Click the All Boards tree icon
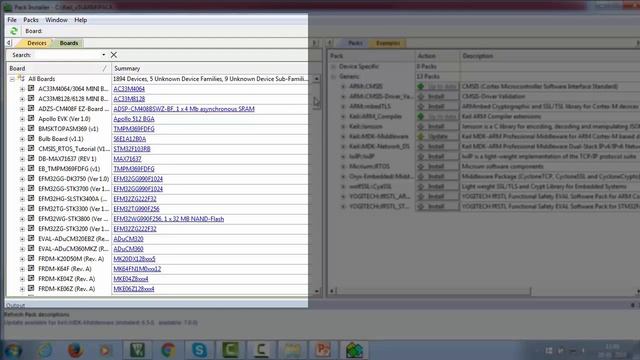 (x=21, y=78)
